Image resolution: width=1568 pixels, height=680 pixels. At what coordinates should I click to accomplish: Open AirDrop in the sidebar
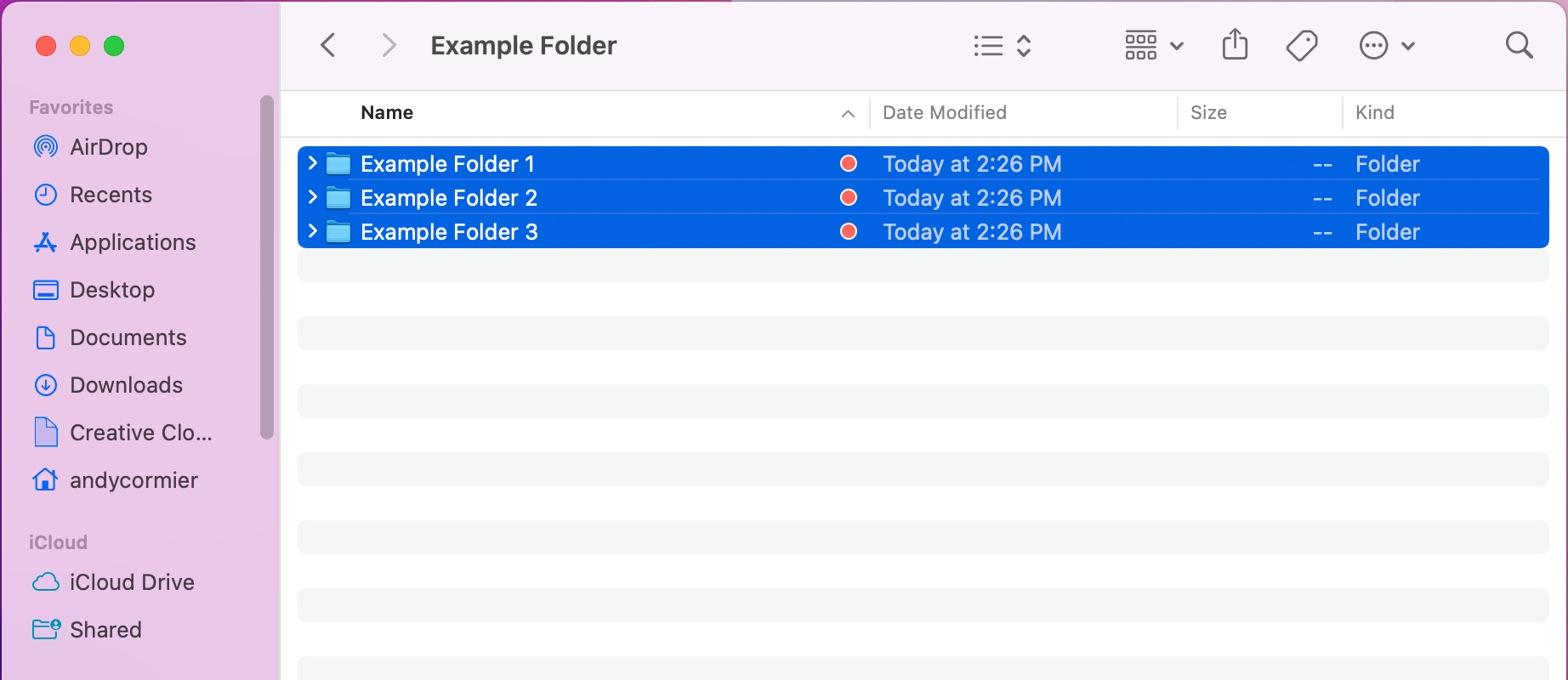(x=108, y=147)
